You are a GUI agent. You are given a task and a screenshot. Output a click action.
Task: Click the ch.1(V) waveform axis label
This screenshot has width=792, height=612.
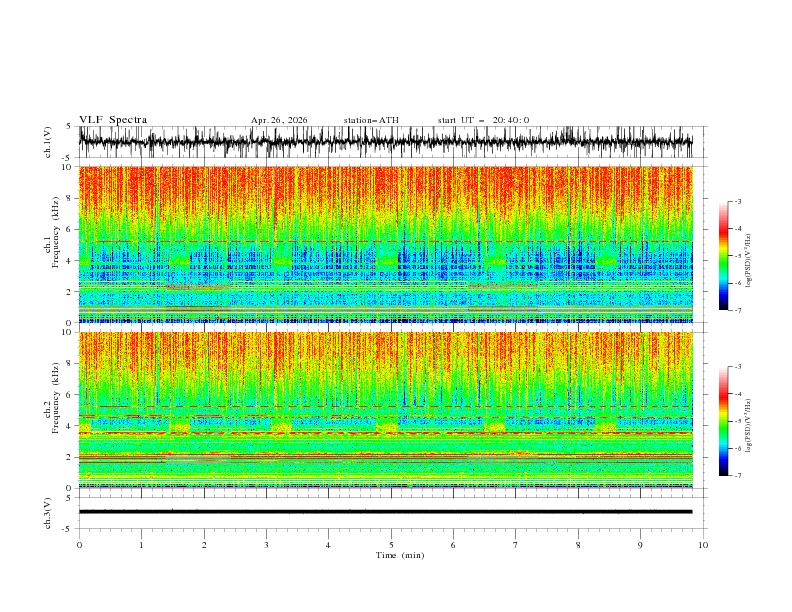pos(48,142)
